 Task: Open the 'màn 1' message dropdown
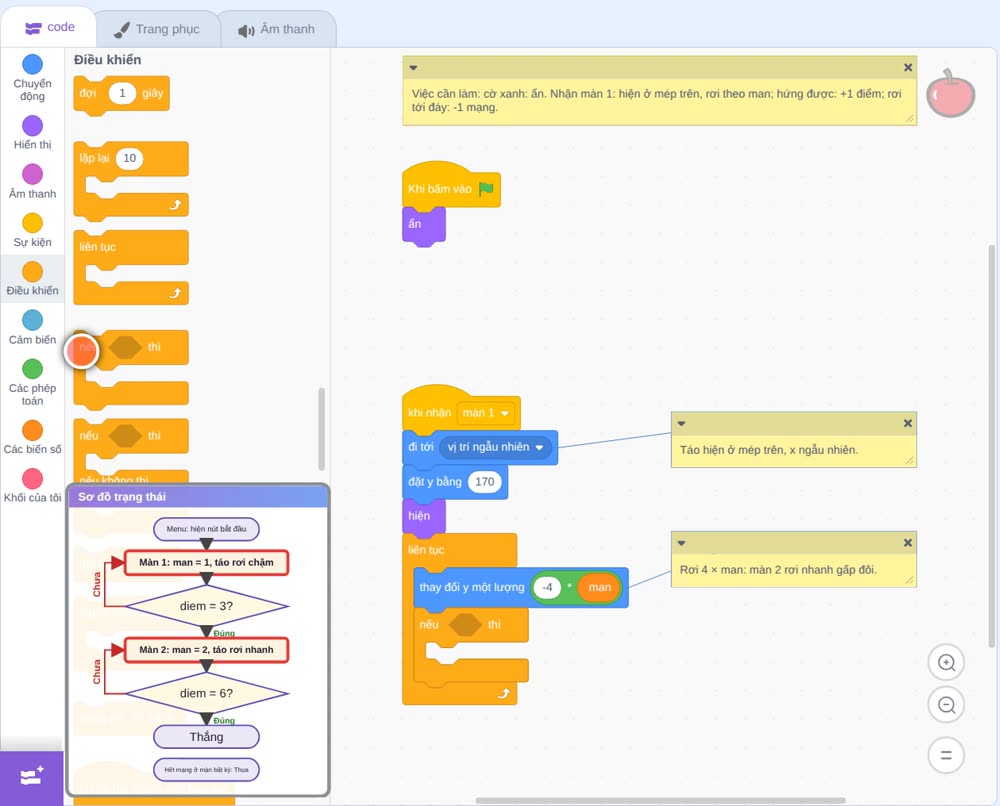[x=486, y=413]
